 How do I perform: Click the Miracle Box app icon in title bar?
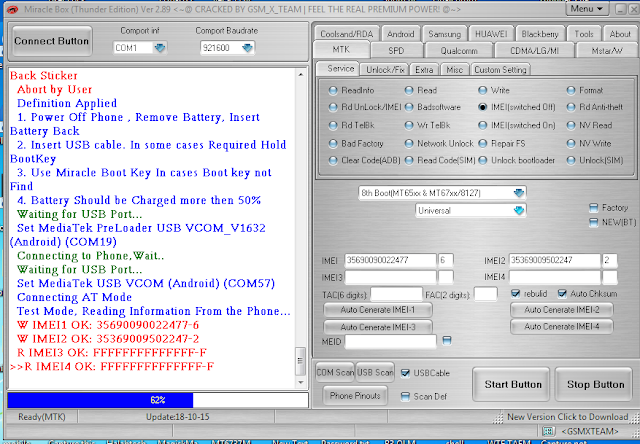pyautogui.click(x=13, y=9)
